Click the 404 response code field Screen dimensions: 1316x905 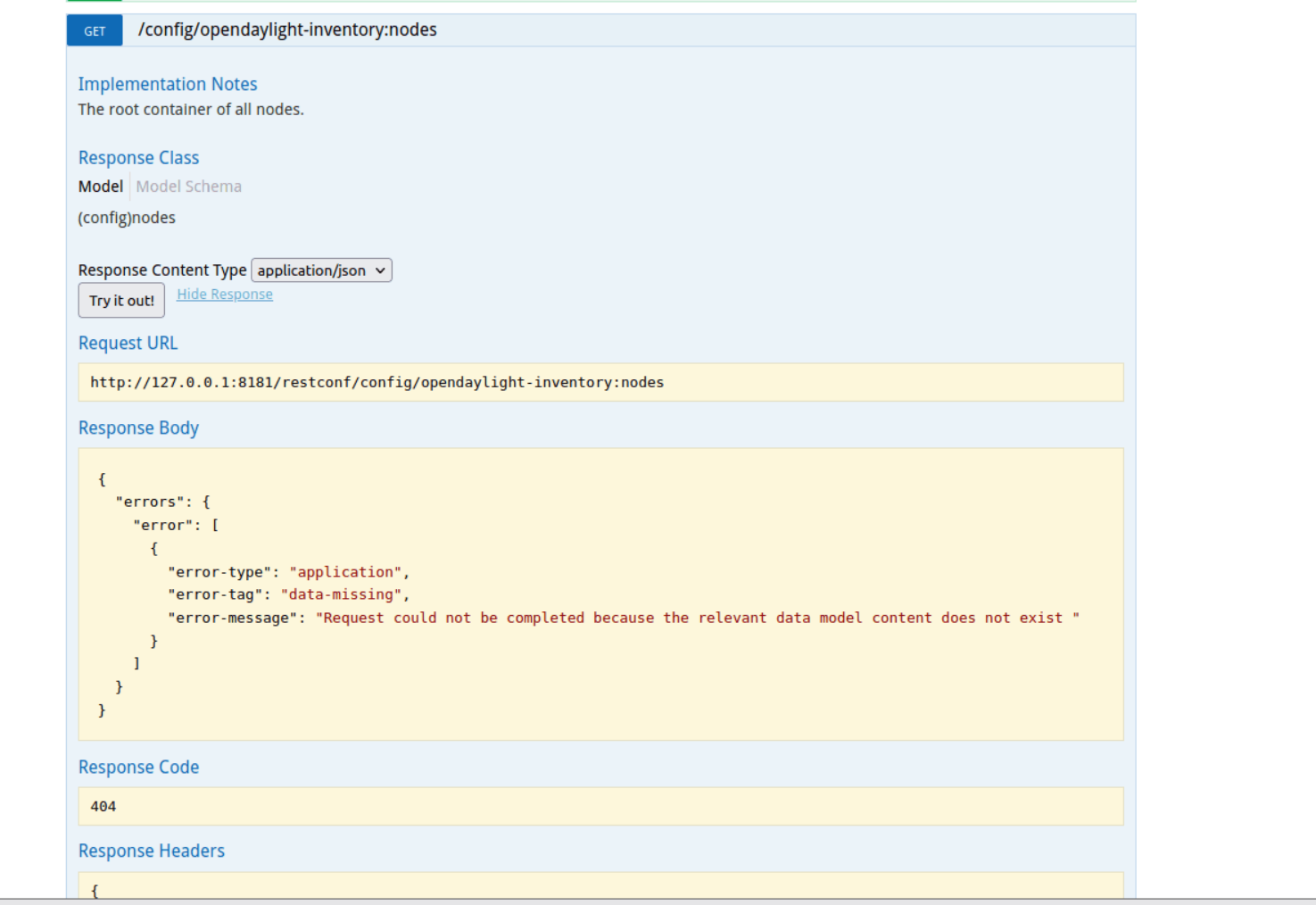600,806
